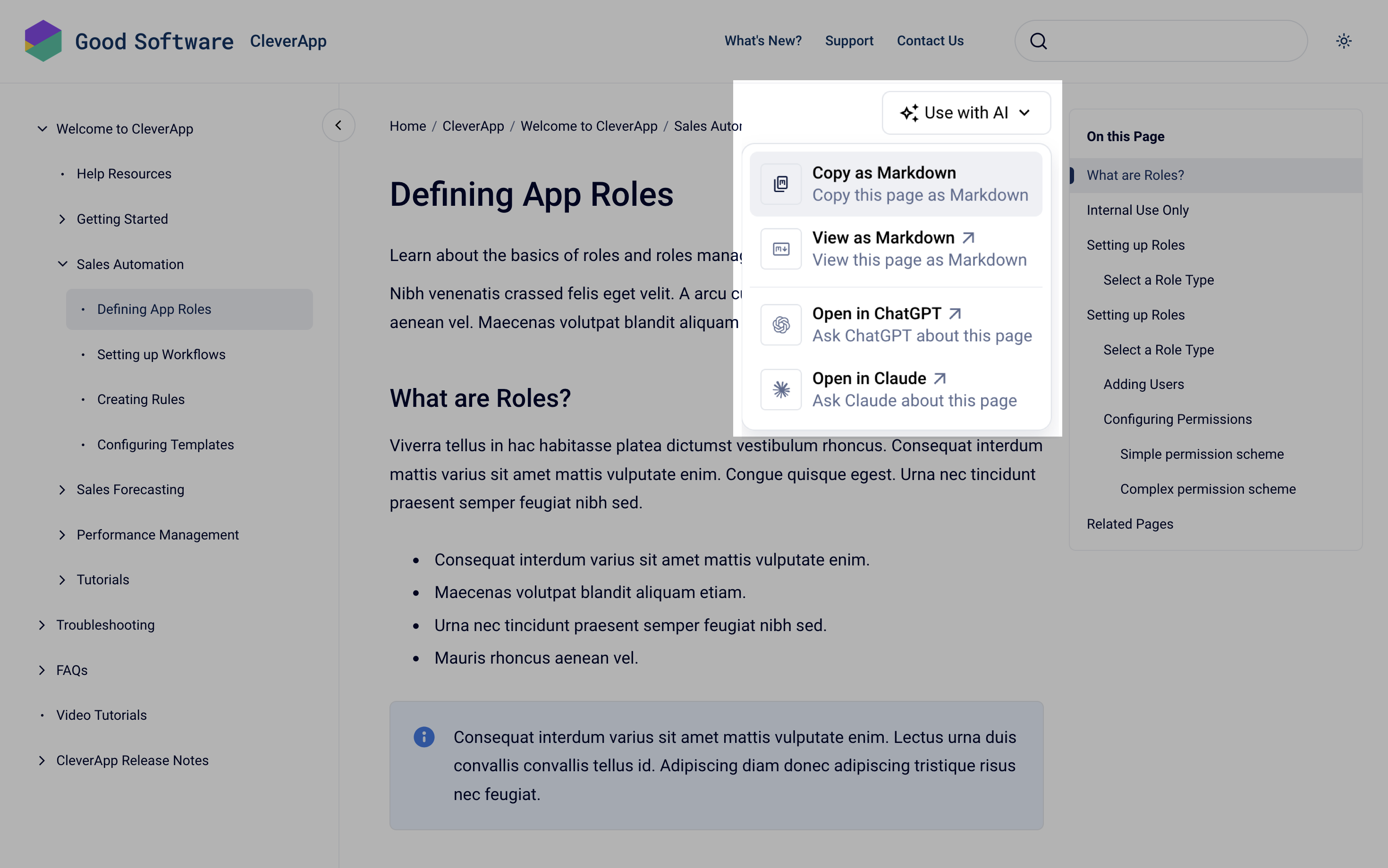Click the Good Software hexagon logo
The height and width of the screenshot is (868, 1388).
point(43,41)
